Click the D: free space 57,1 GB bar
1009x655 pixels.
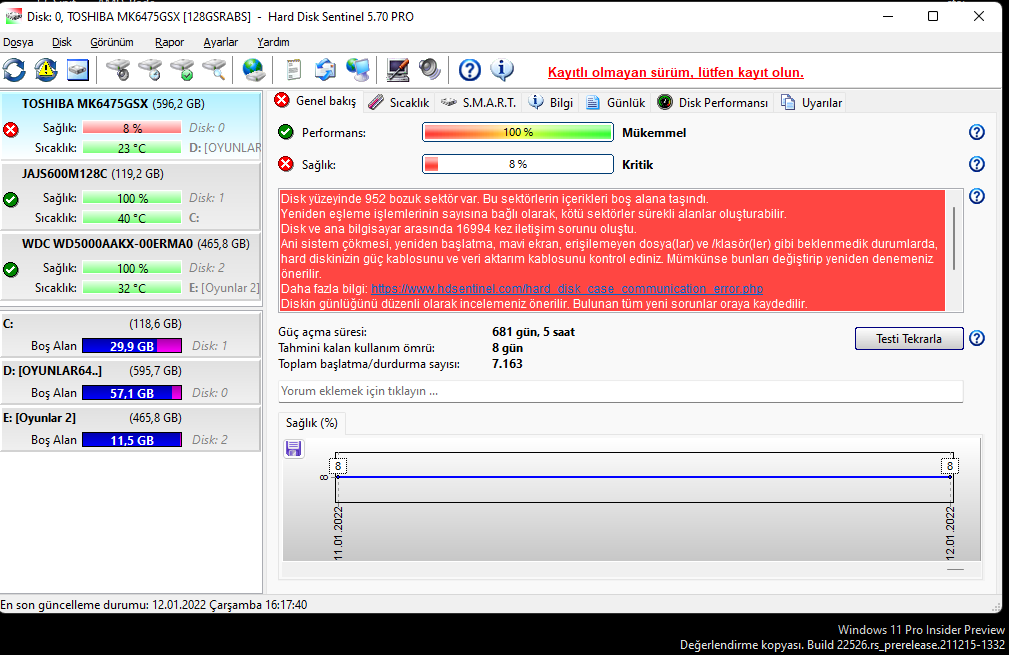[132, 393]
